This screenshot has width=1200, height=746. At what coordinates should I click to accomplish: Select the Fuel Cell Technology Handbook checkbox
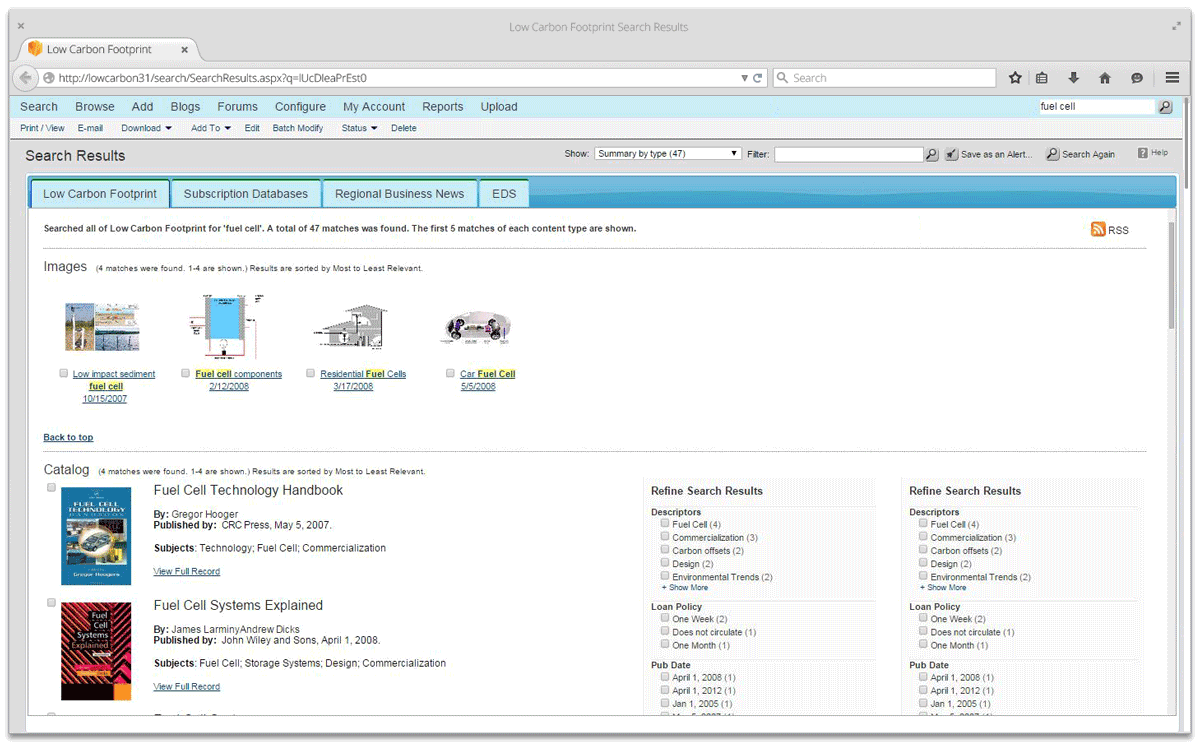pos(53,488)
